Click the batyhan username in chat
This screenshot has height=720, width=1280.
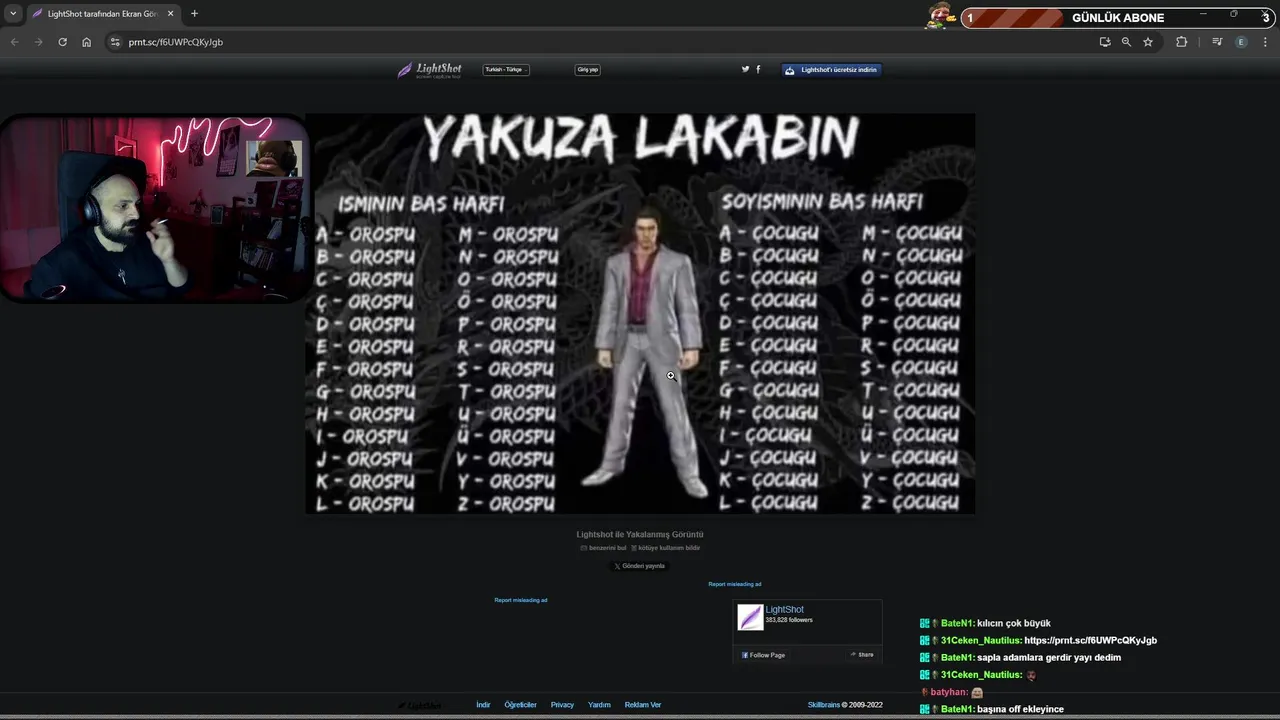coord(949,692)
